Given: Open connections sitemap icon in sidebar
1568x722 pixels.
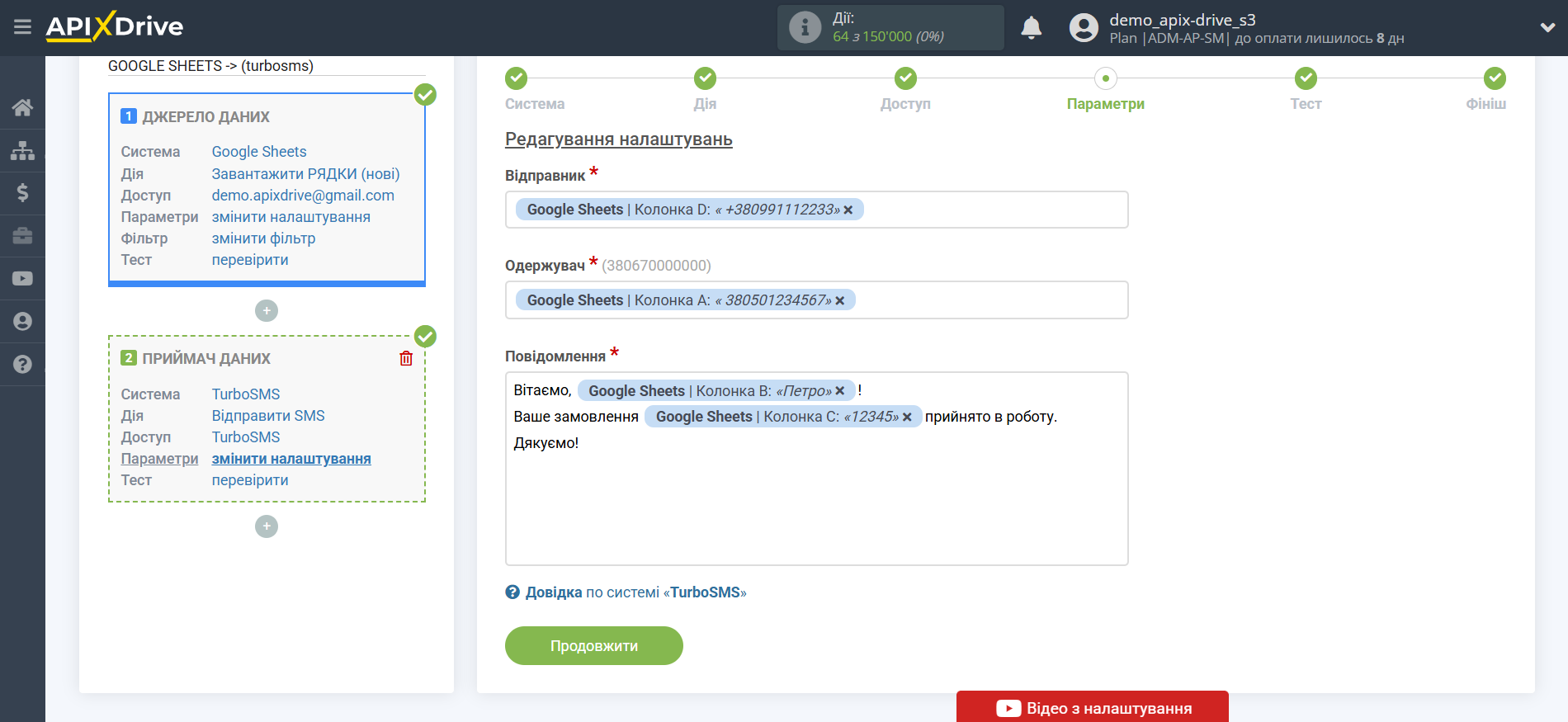Looking at the screenshot, I should [x=22, y=150].
